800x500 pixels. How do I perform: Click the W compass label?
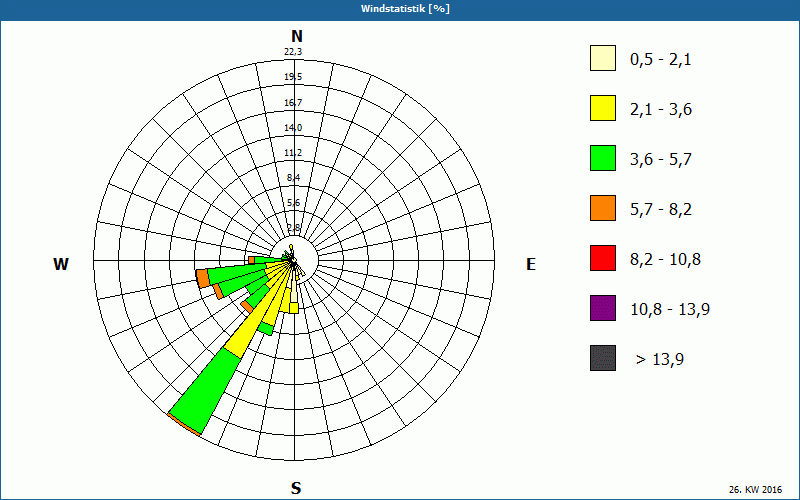pos(61,264)
